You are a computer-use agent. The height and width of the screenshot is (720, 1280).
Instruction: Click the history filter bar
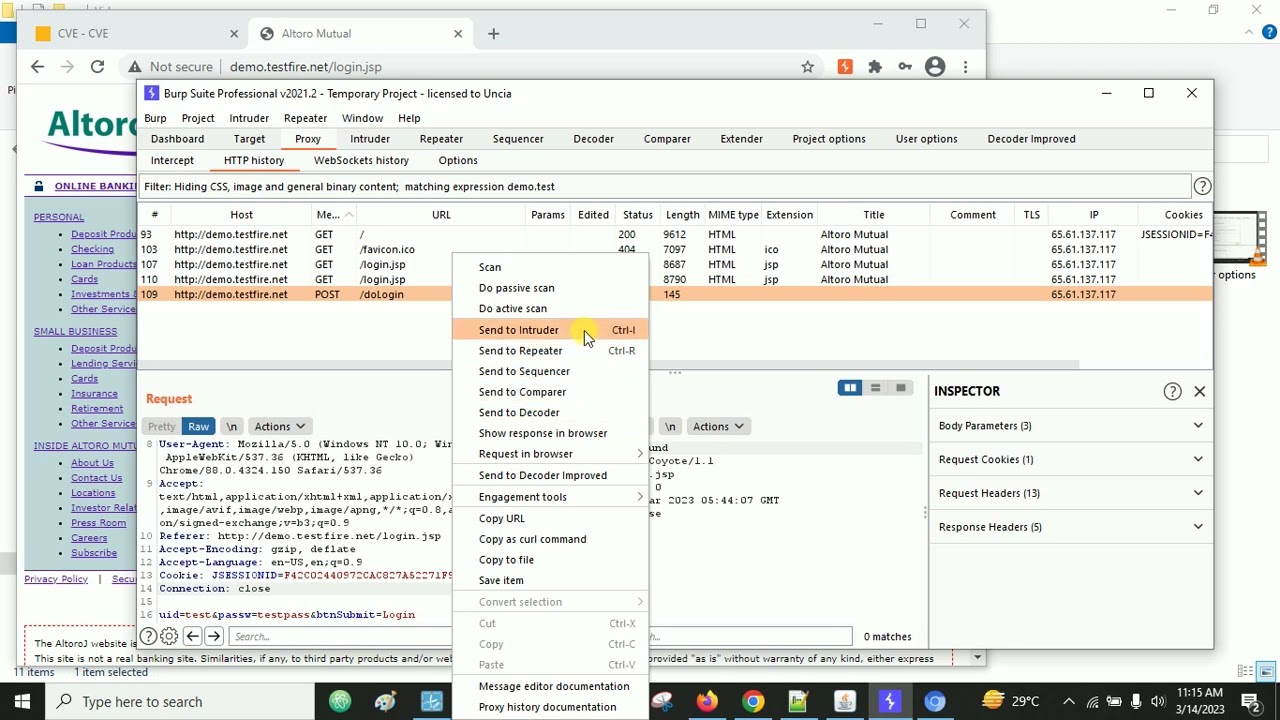665,187
